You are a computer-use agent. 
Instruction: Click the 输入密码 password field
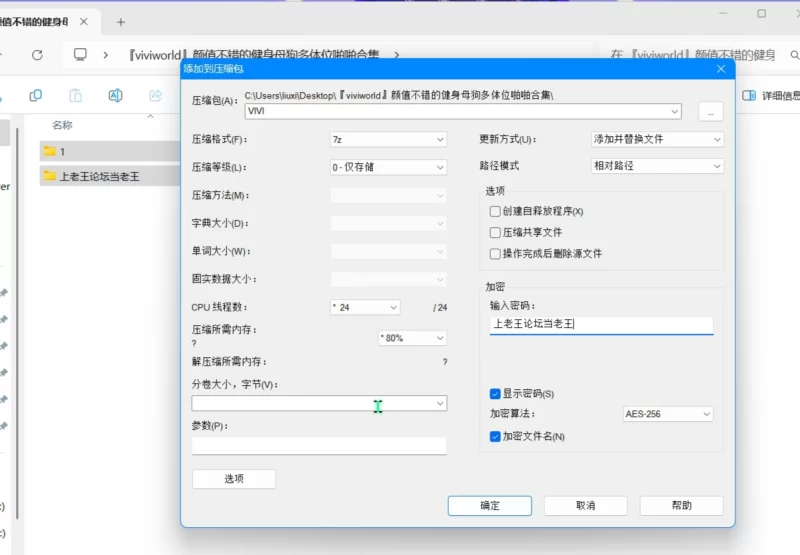602,325
